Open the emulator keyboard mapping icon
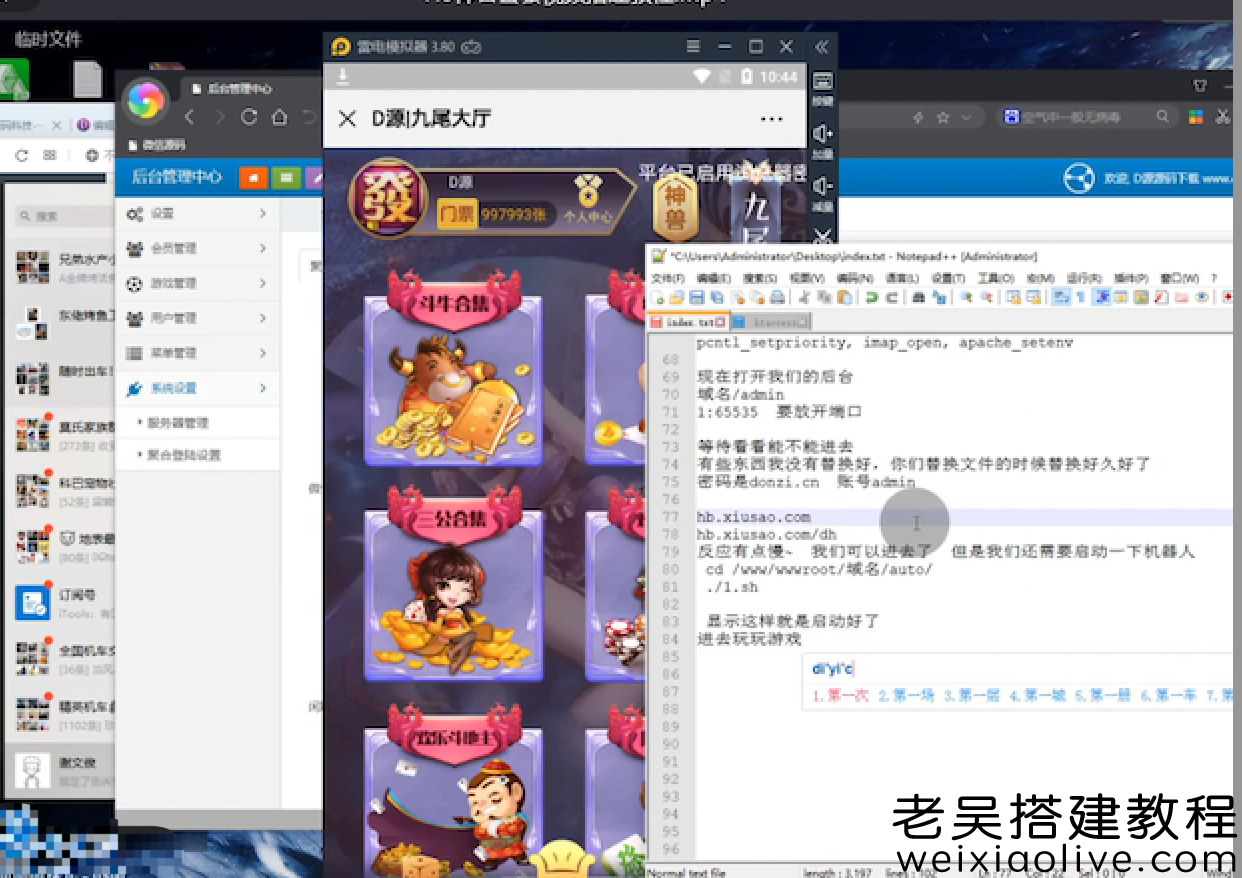Screen dimensions: 1242x878 [822, 83]
